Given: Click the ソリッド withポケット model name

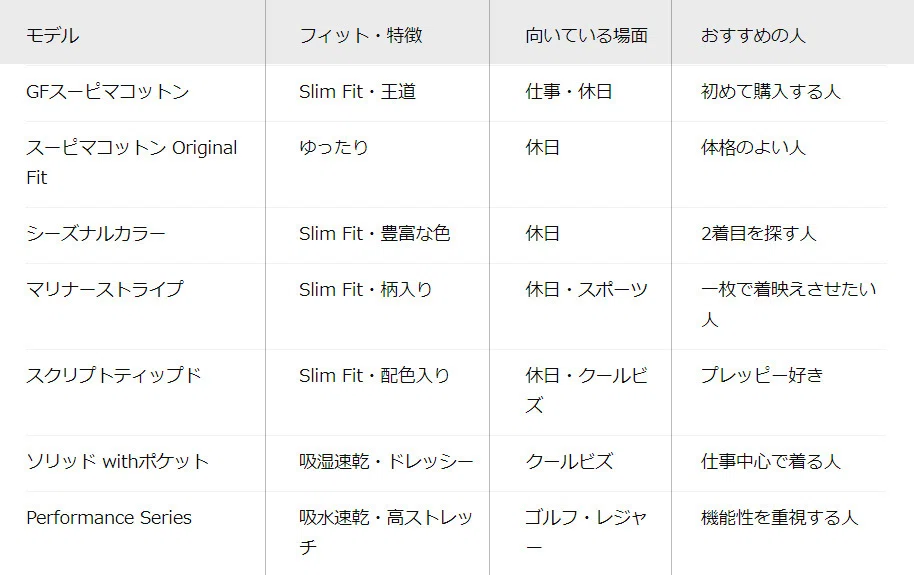Looking at the screenshot, I should [118, 462].
